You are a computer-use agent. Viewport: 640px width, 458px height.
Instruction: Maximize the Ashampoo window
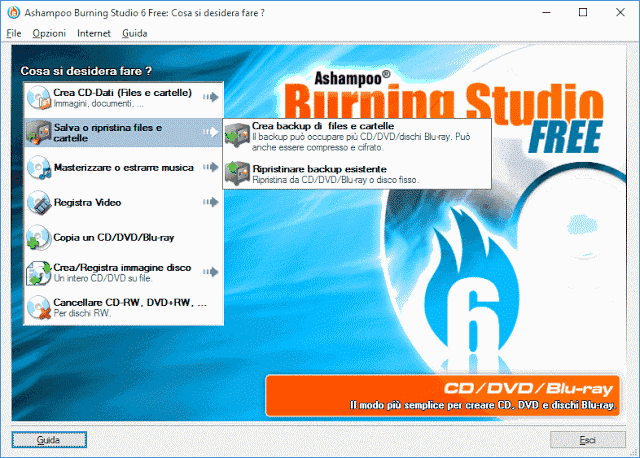click(x=583, y=13)
